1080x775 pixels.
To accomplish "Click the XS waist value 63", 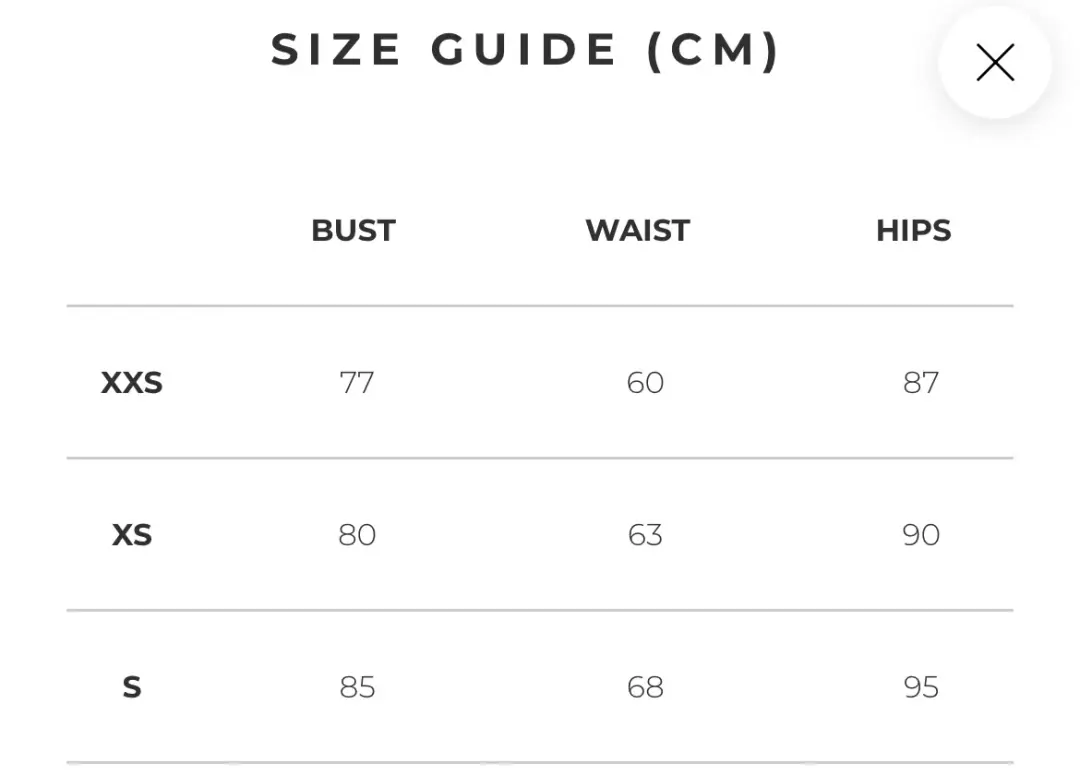I will (645, 535).
